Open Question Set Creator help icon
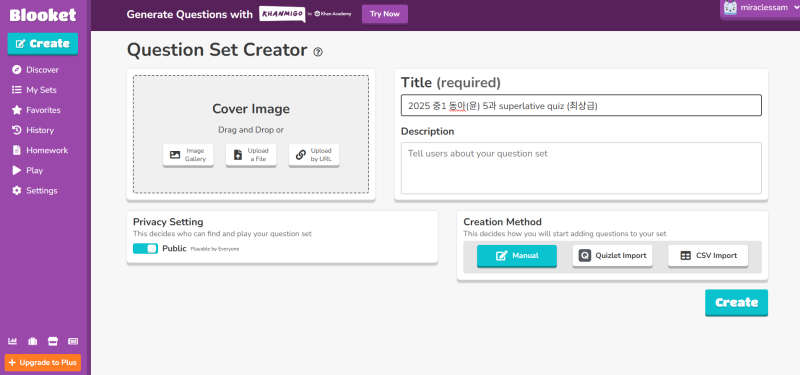800x375 pixels. (318, 52)
